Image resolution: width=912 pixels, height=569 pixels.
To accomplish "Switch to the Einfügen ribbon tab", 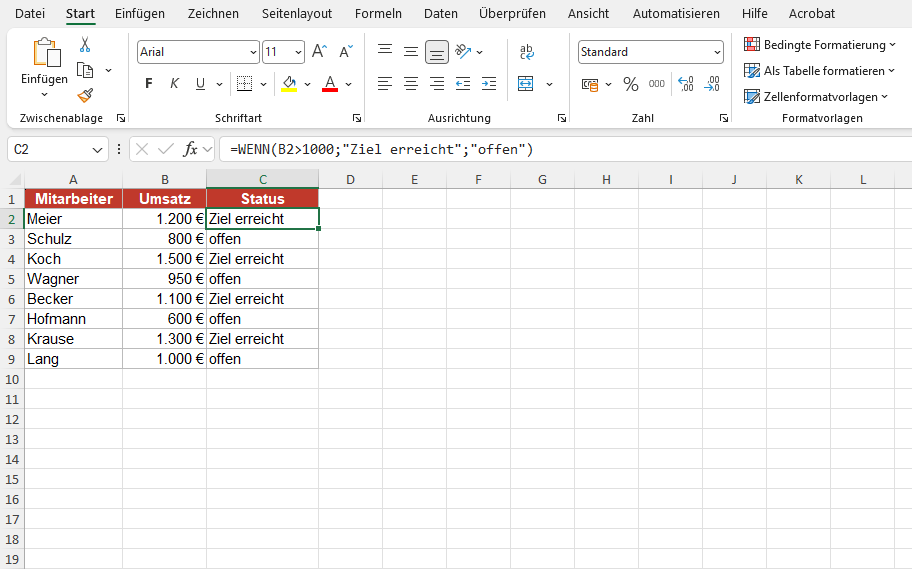I will pyautogui.click(x=140, y=13).
